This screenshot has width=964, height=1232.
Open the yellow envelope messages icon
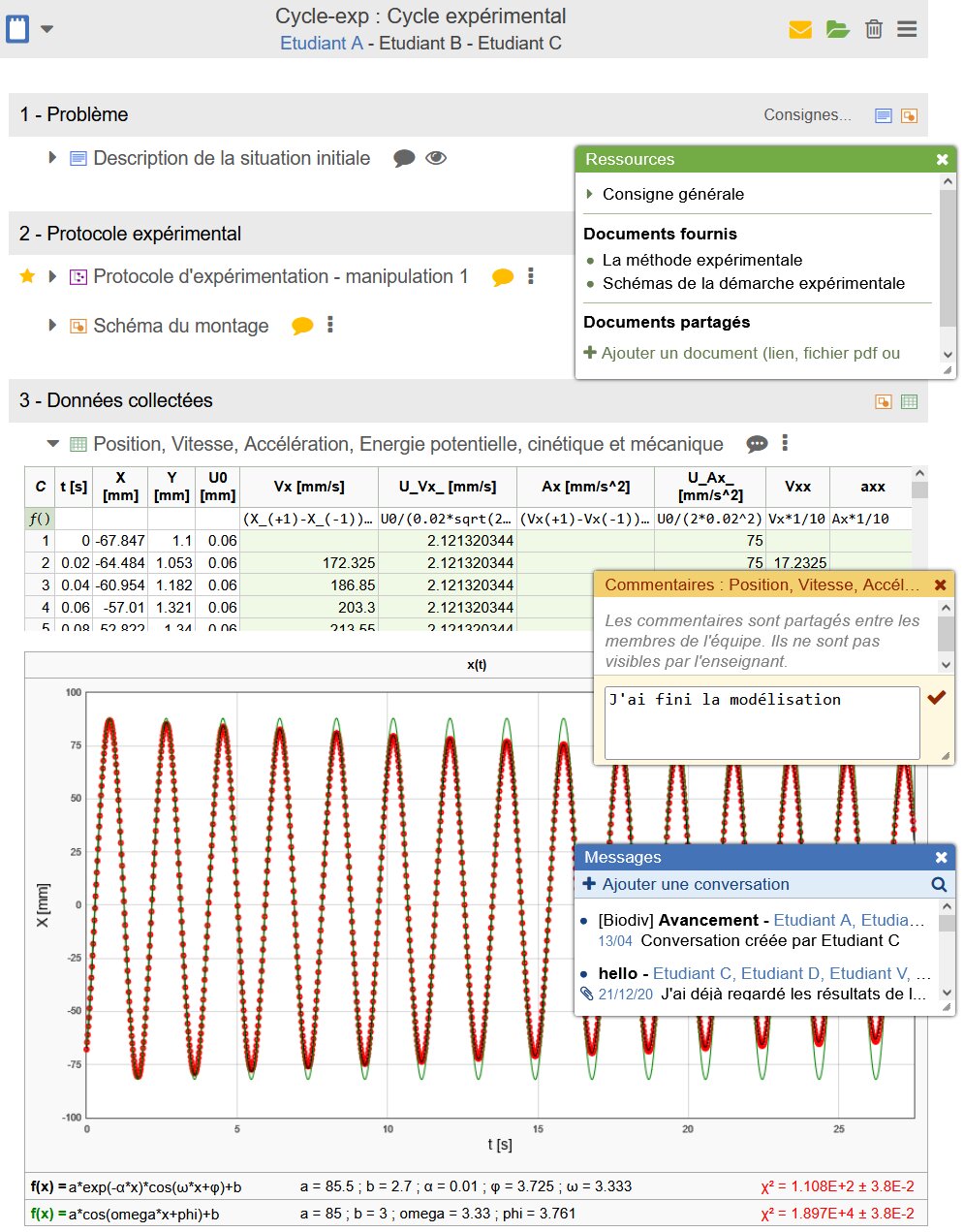(x=800, y=29)
